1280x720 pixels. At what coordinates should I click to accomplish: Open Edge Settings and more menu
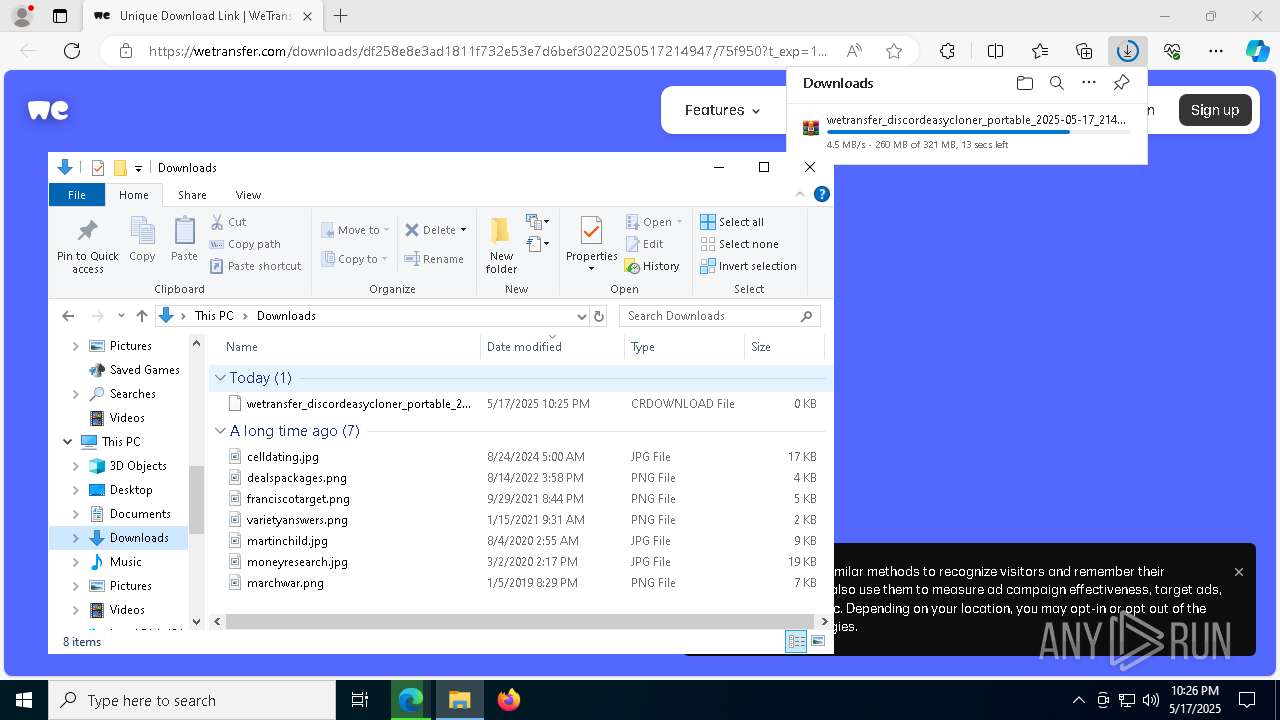click(x=1216, y=51)
